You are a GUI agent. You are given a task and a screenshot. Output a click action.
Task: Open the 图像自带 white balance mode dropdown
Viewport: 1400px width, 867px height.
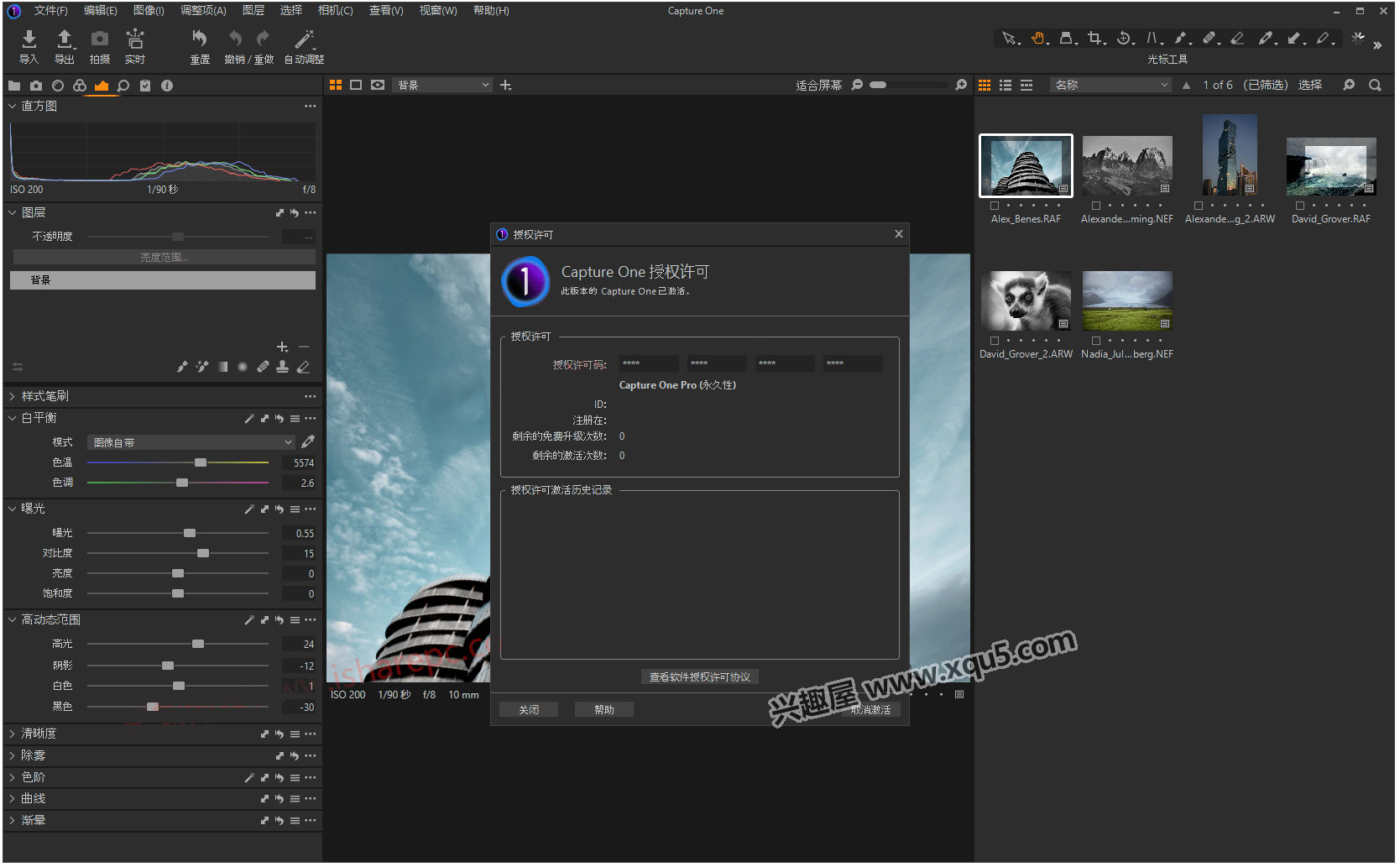point(191,442)
